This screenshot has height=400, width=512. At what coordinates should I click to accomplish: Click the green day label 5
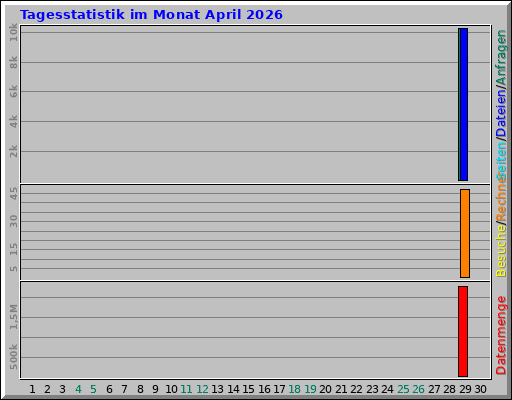coord(93,389)
